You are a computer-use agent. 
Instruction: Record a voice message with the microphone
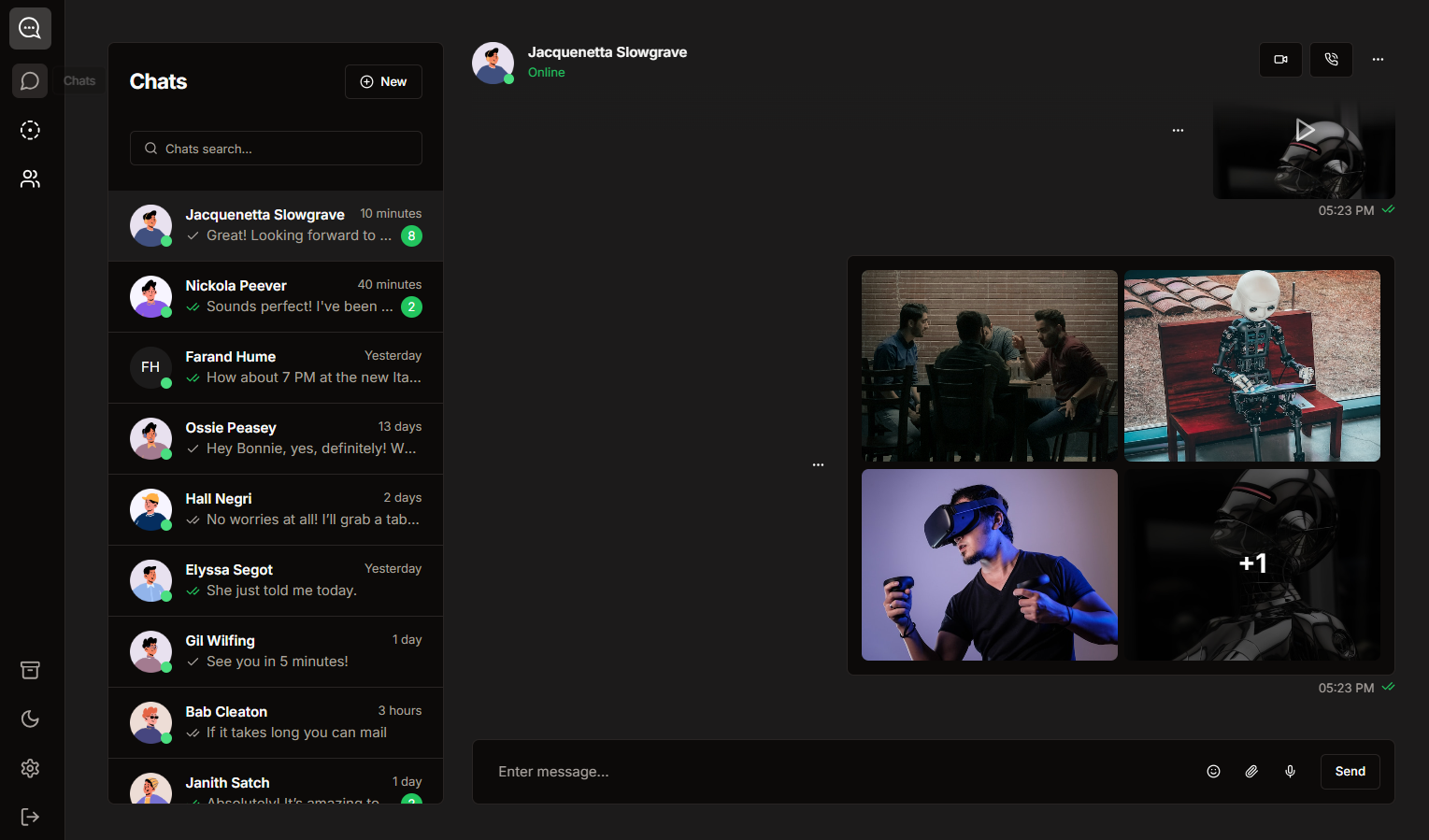pos(1290,771)
